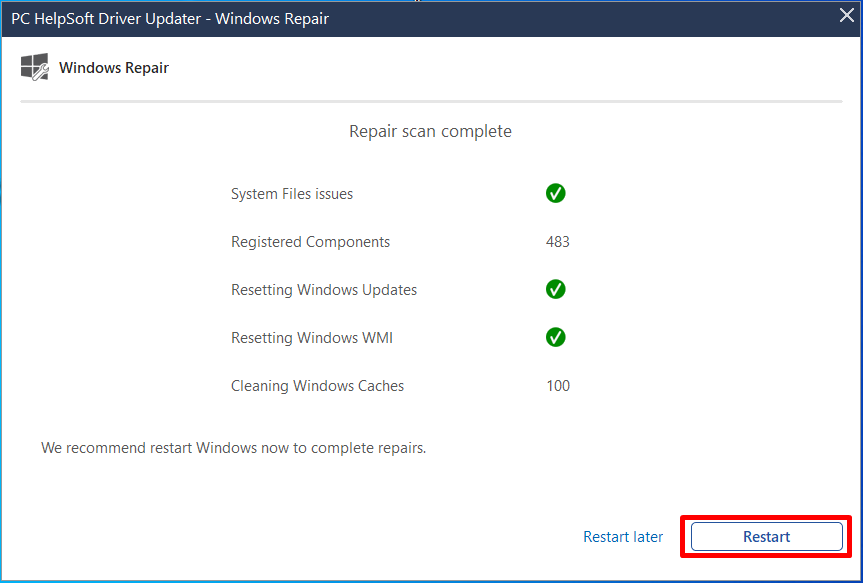Click the PC HelpSoft Driver Updater title bar text
The image size is (863, 583).
coord(170,18)
